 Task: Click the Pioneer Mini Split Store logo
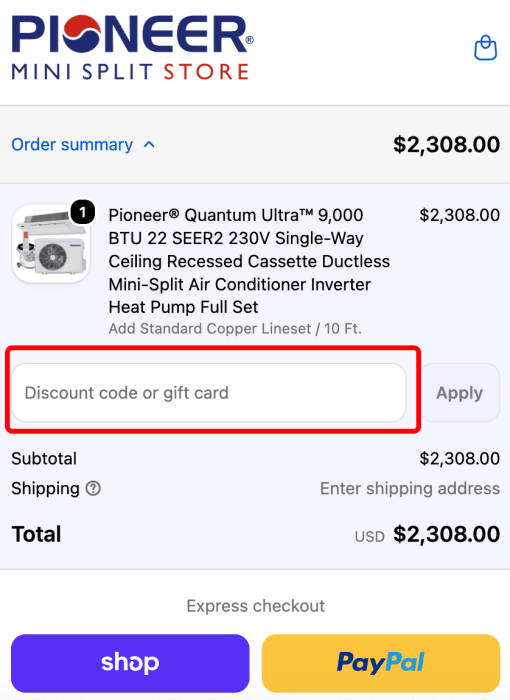coord(132,48)
